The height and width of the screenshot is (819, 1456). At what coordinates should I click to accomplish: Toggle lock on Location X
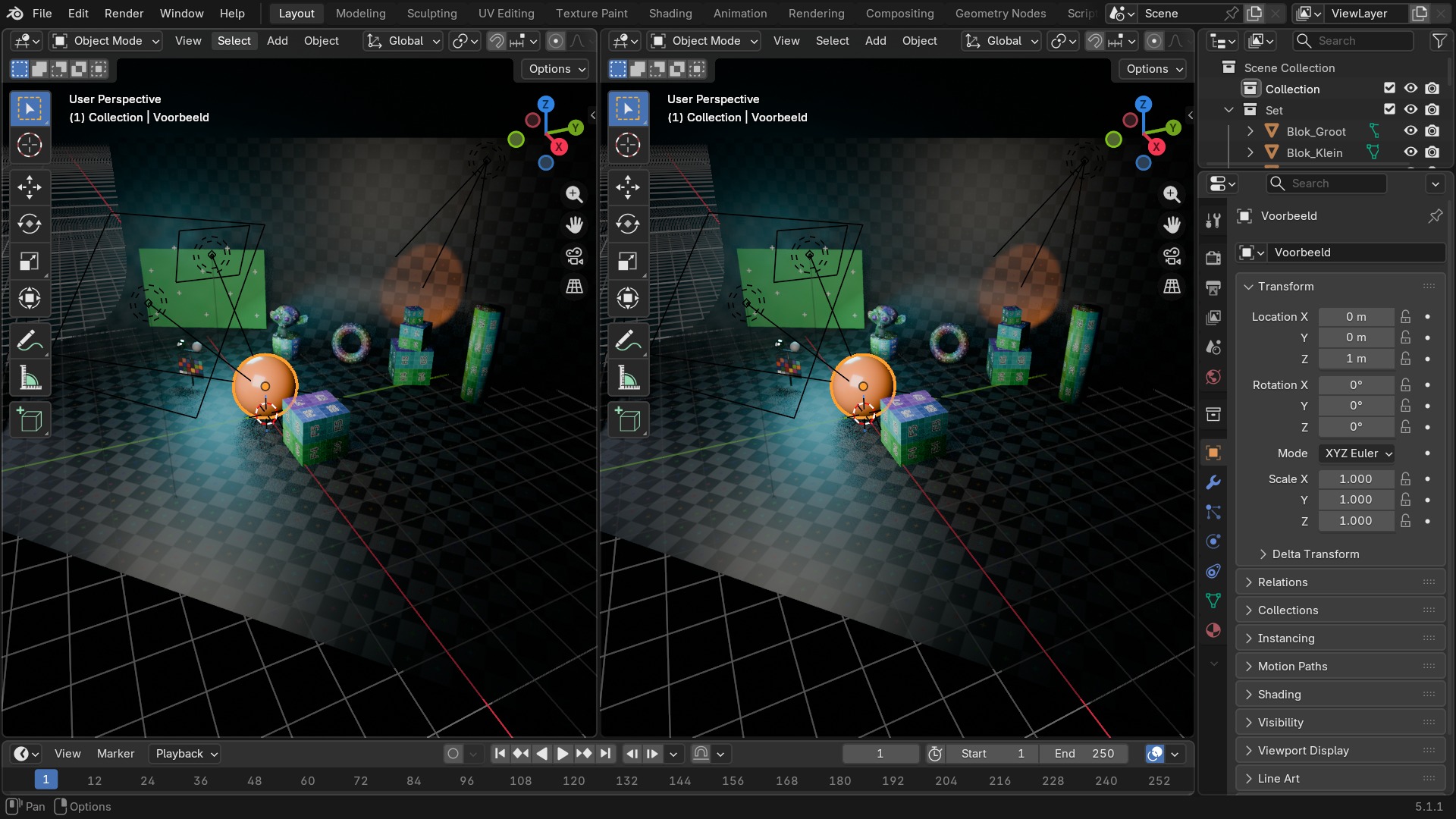click(1406, 317)
